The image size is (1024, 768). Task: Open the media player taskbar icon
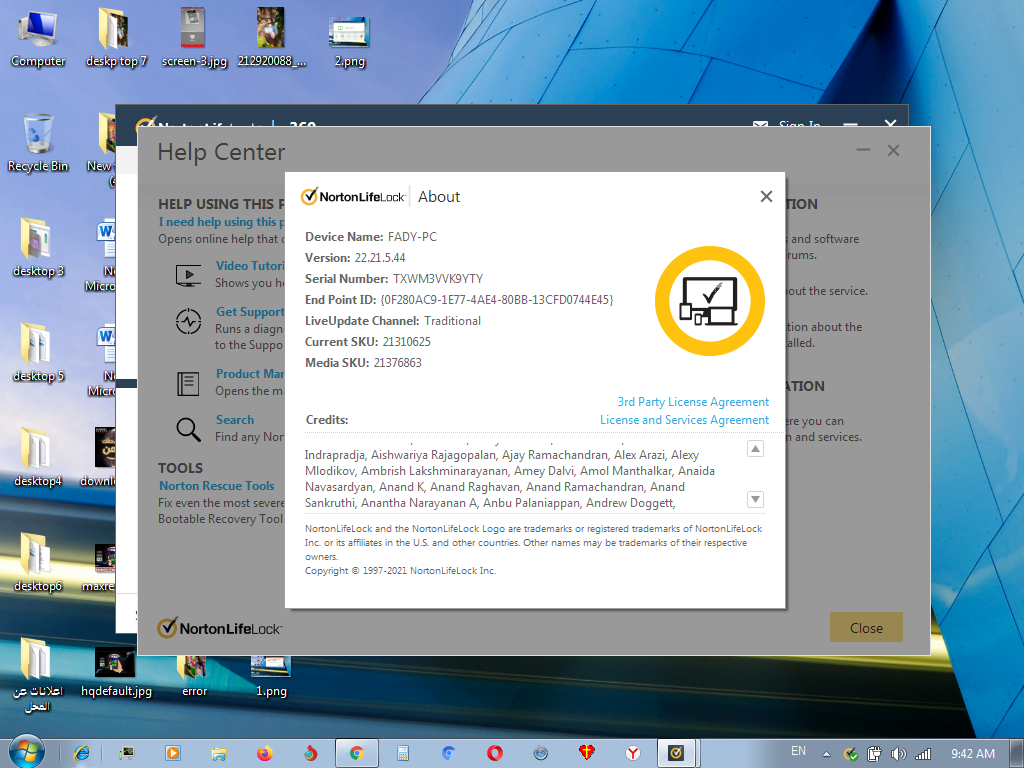click(172, 753)
